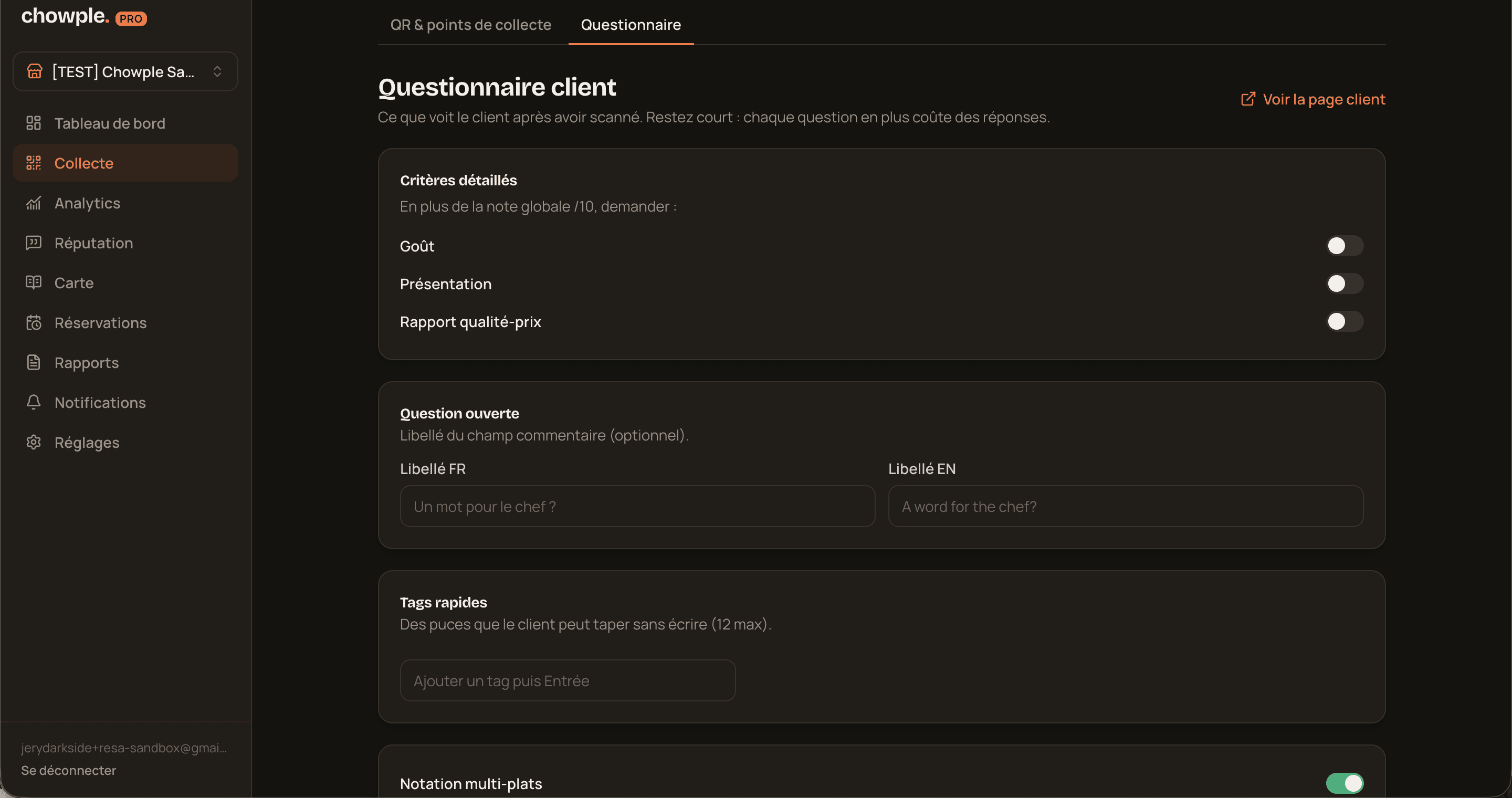Click 'En plus de la note globale' text

pos(538,206)
